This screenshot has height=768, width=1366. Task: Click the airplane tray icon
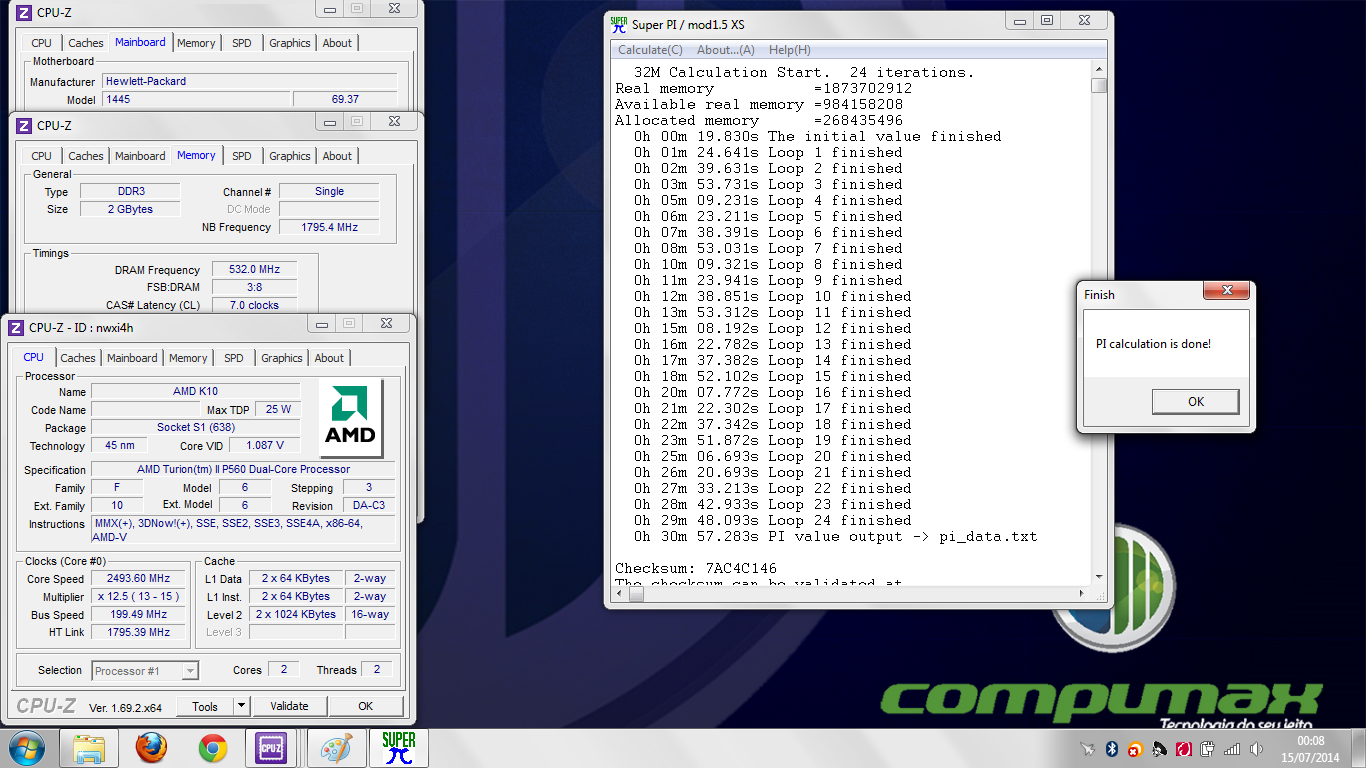[1088, 749]
